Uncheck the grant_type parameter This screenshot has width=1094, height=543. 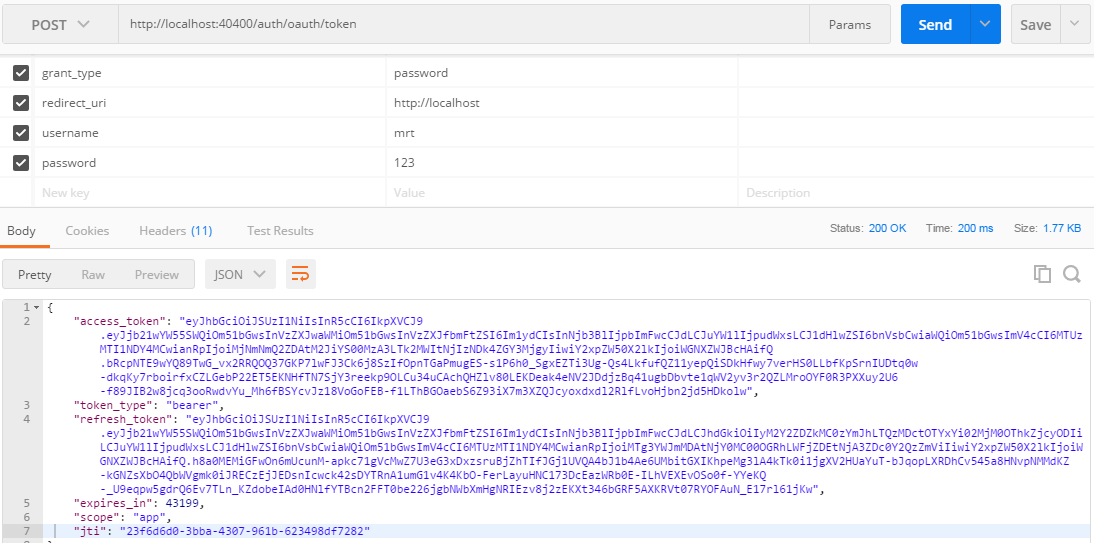point(21,73)
